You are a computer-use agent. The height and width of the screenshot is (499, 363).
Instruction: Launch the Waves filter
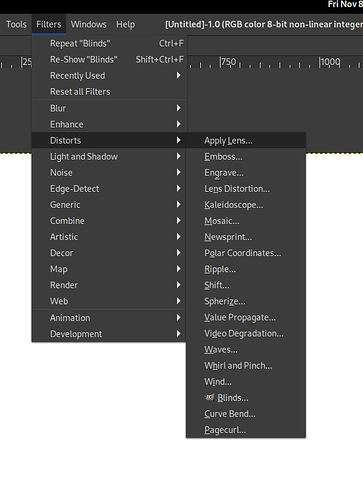pos(246,349)
